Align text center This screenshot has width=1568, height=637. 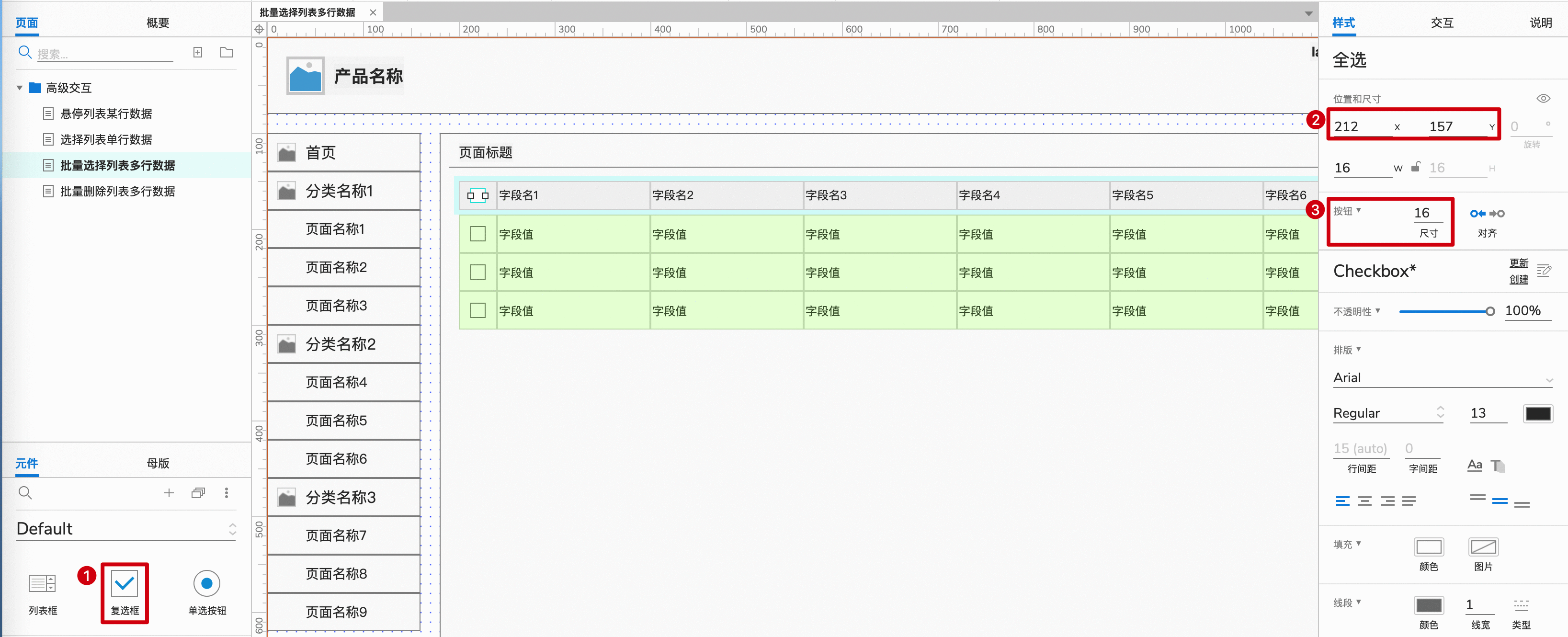click(1365, 501)
